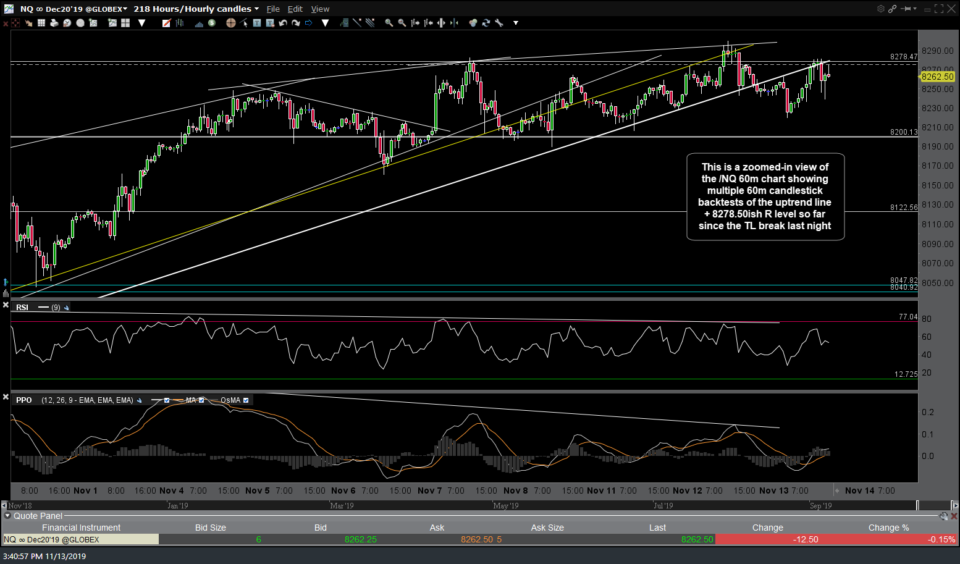This screenshot has height=564, width=960.
Task: Click the green dollar circle icon
Action: tap(211, 23)
